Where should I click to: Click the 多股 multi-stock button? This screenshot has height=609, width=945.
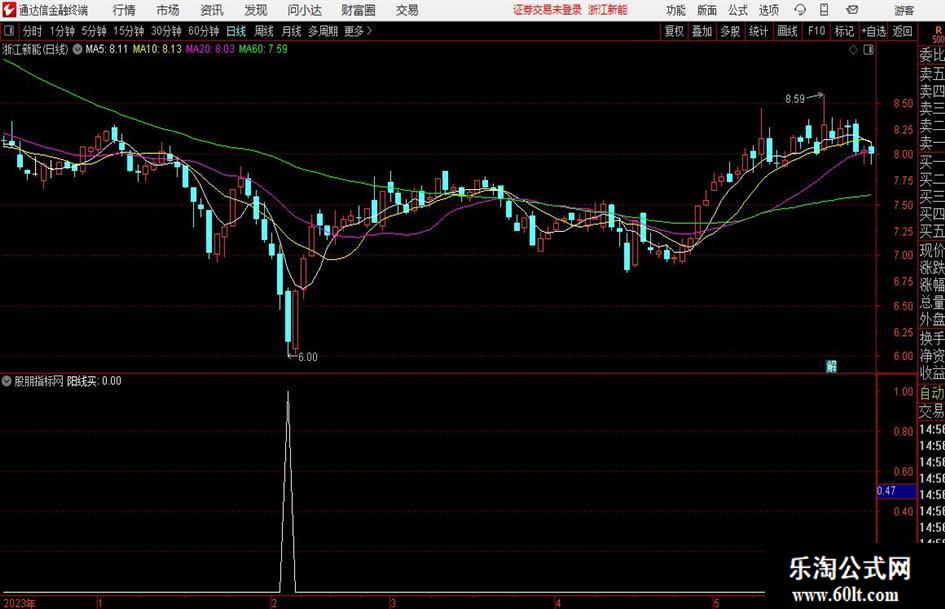point(730,31)
